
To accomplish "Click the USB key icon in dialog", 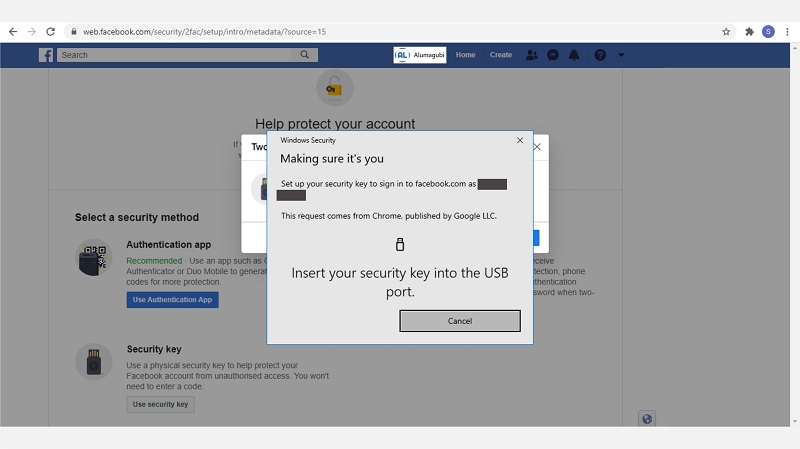I will (x=400, y=244).
